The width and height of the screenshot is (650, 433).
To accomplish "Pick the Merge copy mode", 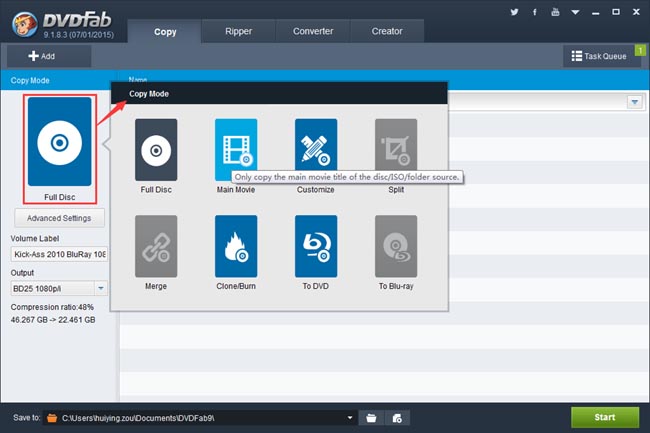I will click(x=155, y=246).
